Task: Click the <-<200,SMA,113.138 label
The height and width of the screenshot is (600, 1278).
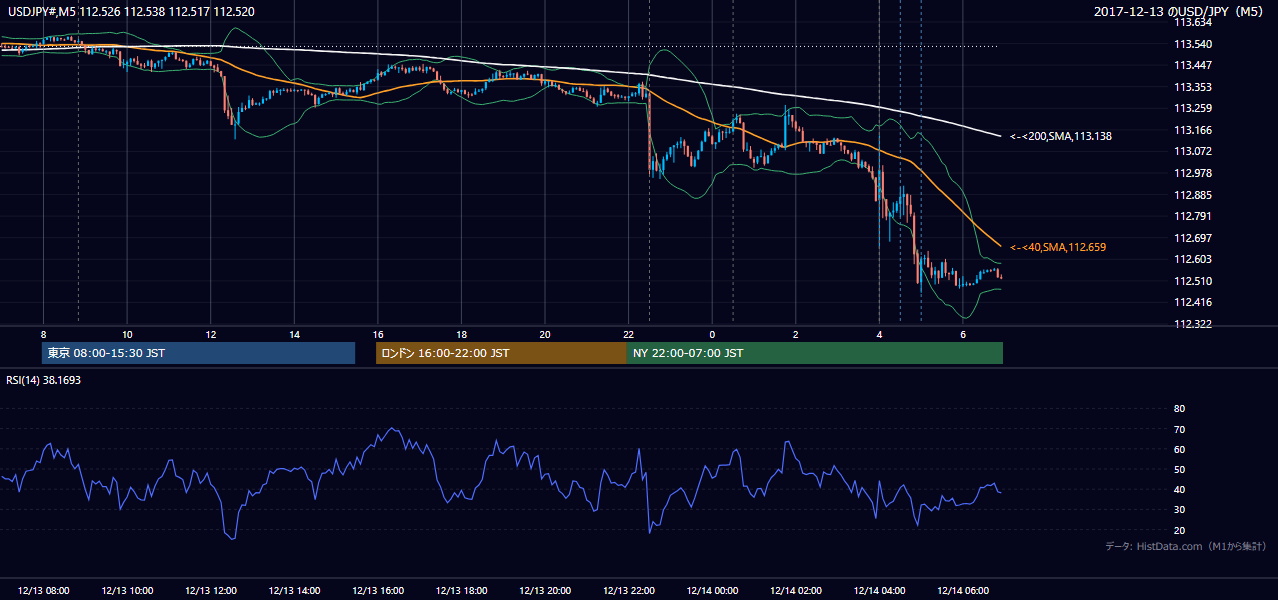Action: 1061,135
